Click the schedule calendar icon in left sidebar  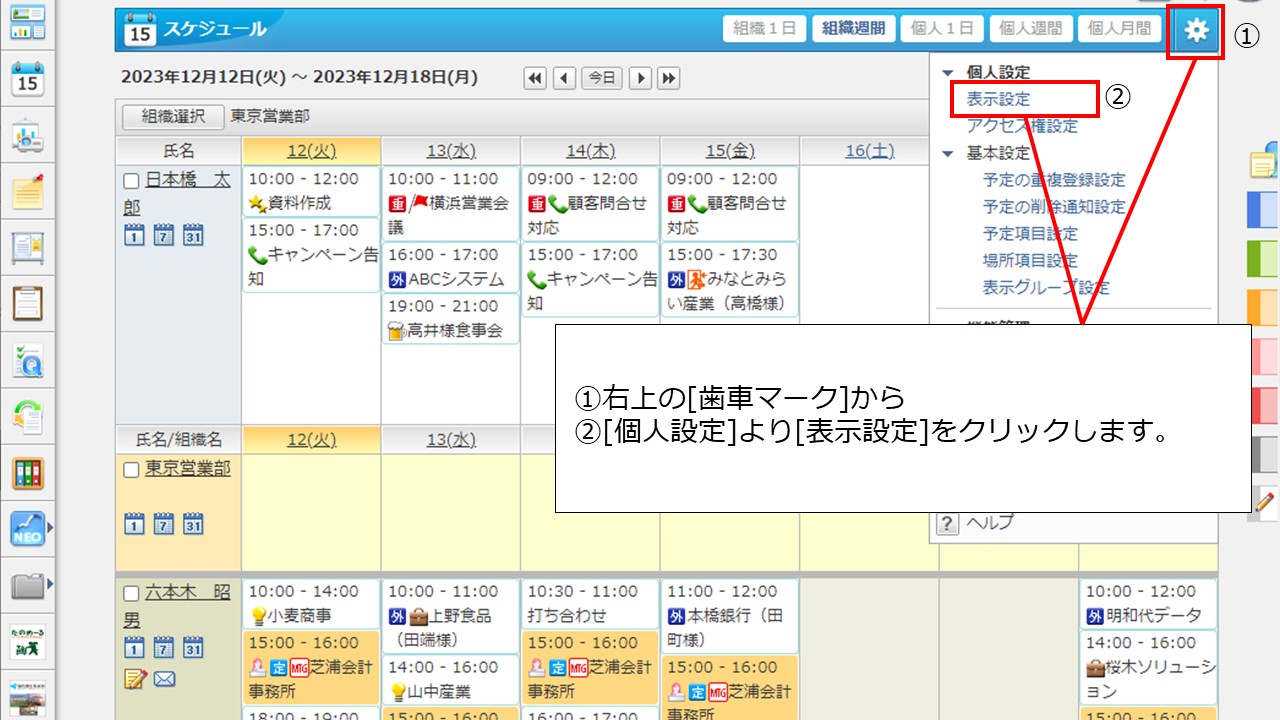click(28, 79)
